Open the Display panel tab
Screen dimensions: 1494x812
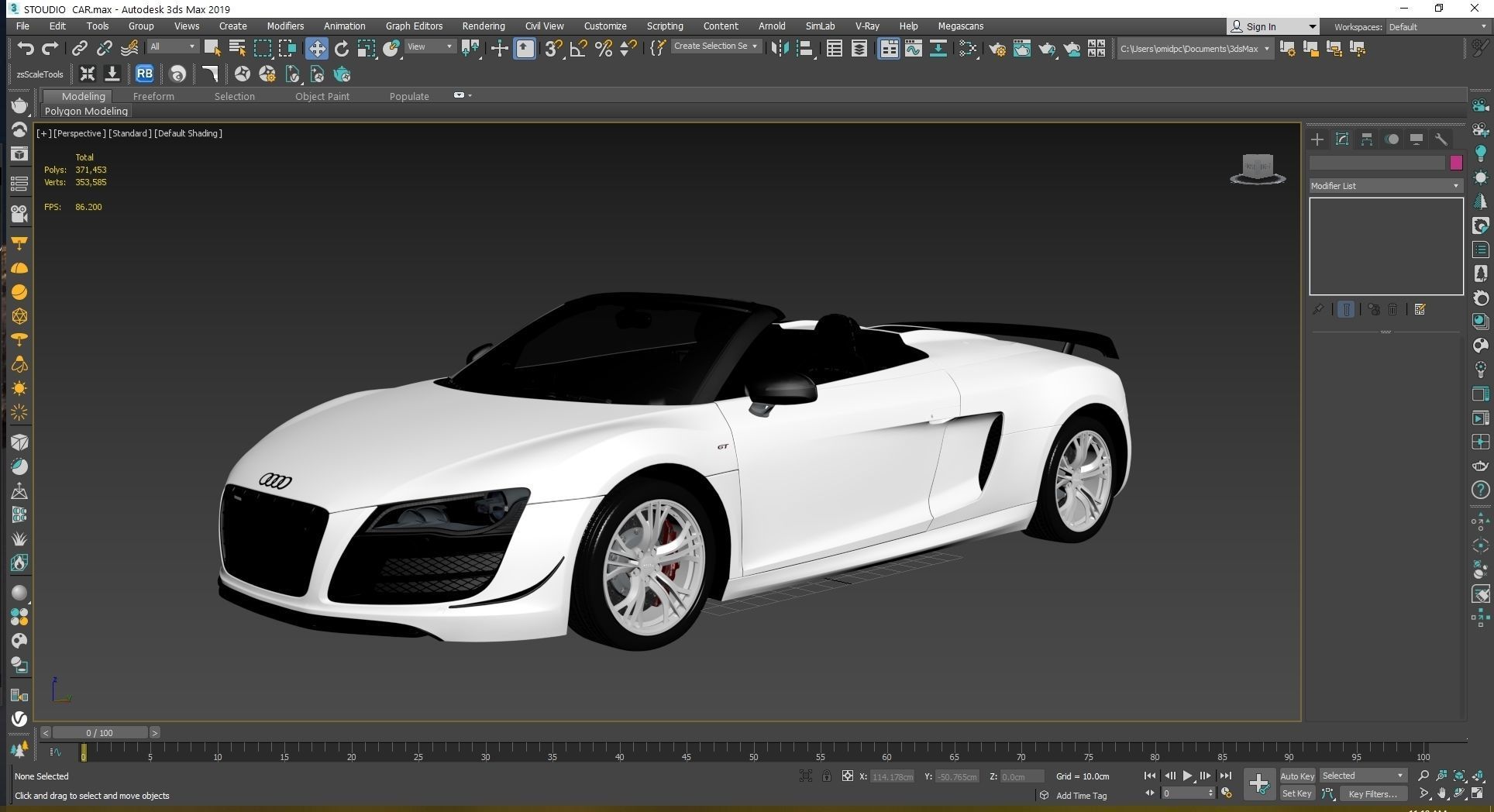click(x=1417, y=139)
